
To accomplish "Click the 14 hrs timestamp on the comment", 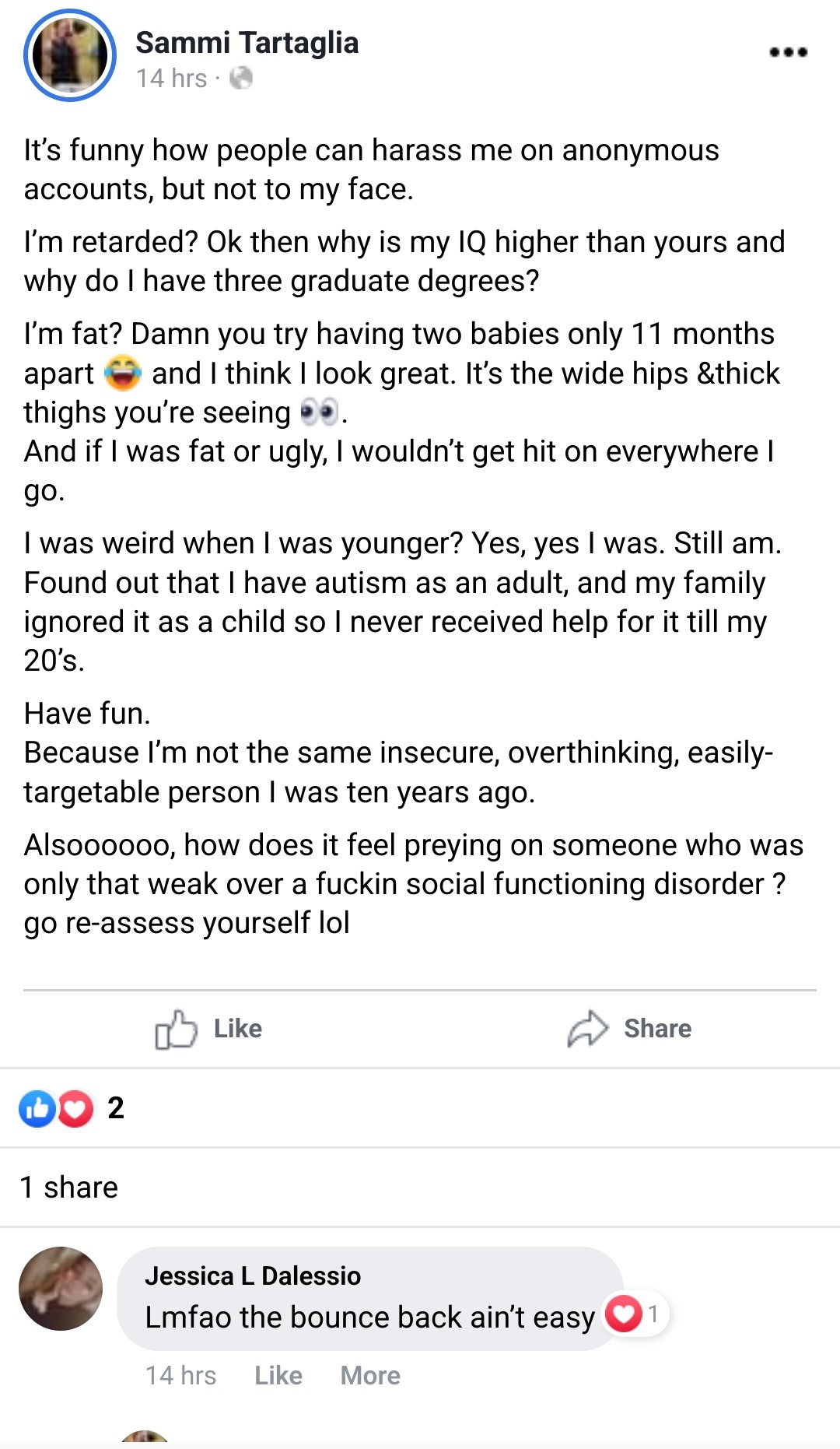I will [x=180, y=1376].
